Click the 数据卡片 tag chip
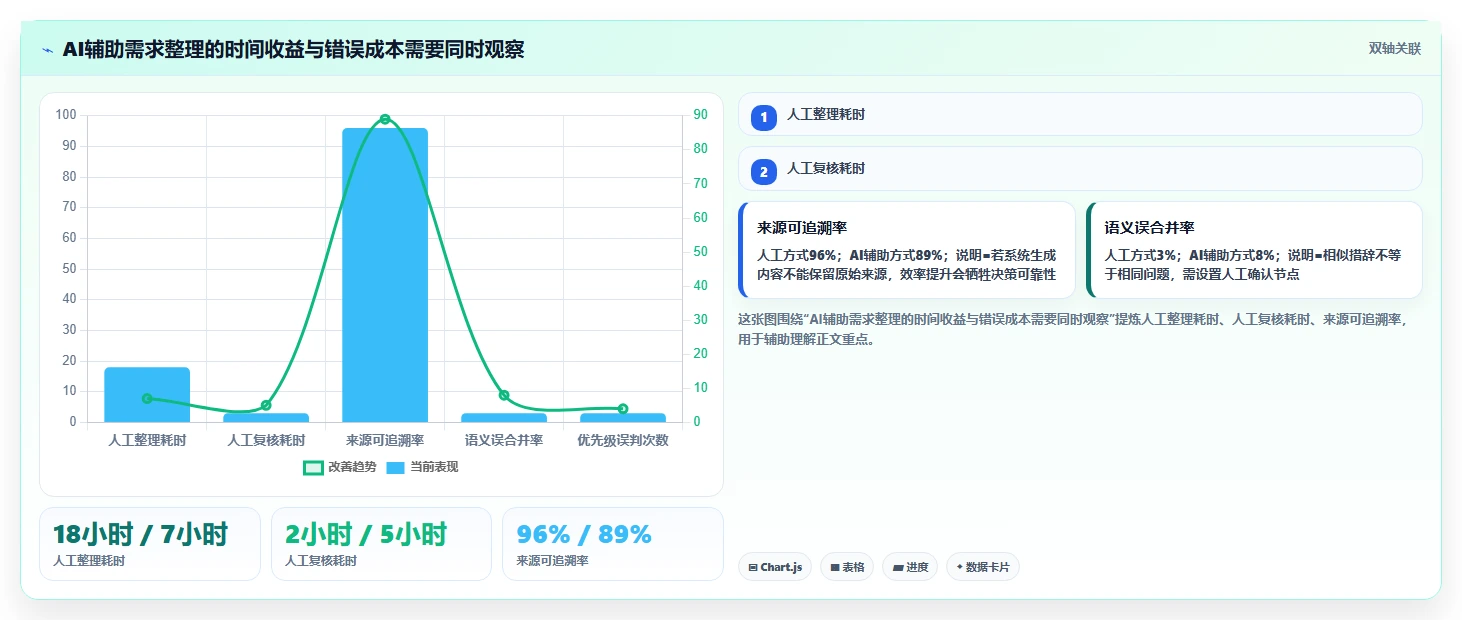 click(x=983, y=567)
